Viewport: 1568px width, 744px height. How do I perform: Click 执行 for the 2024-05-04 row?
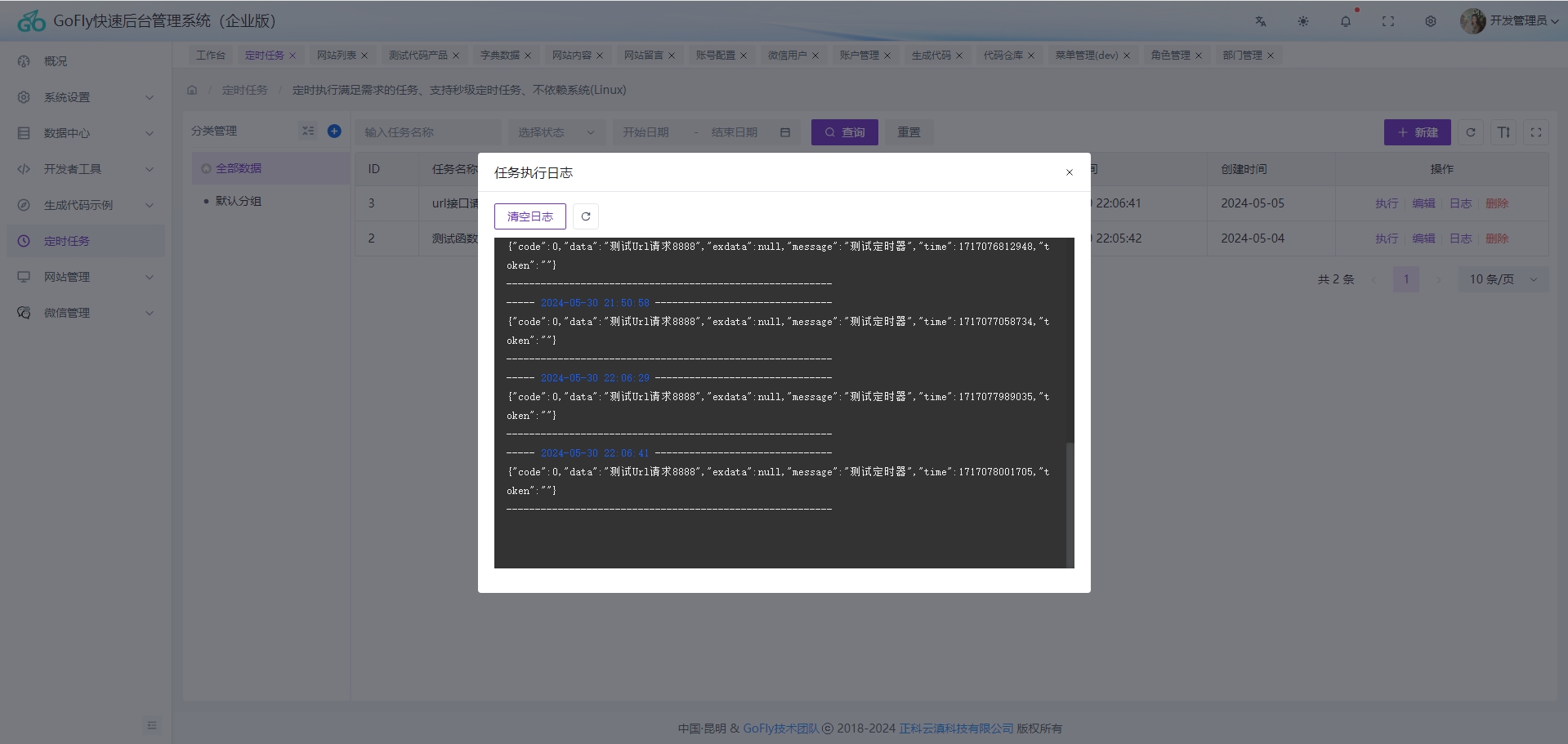pos(1387,238)
